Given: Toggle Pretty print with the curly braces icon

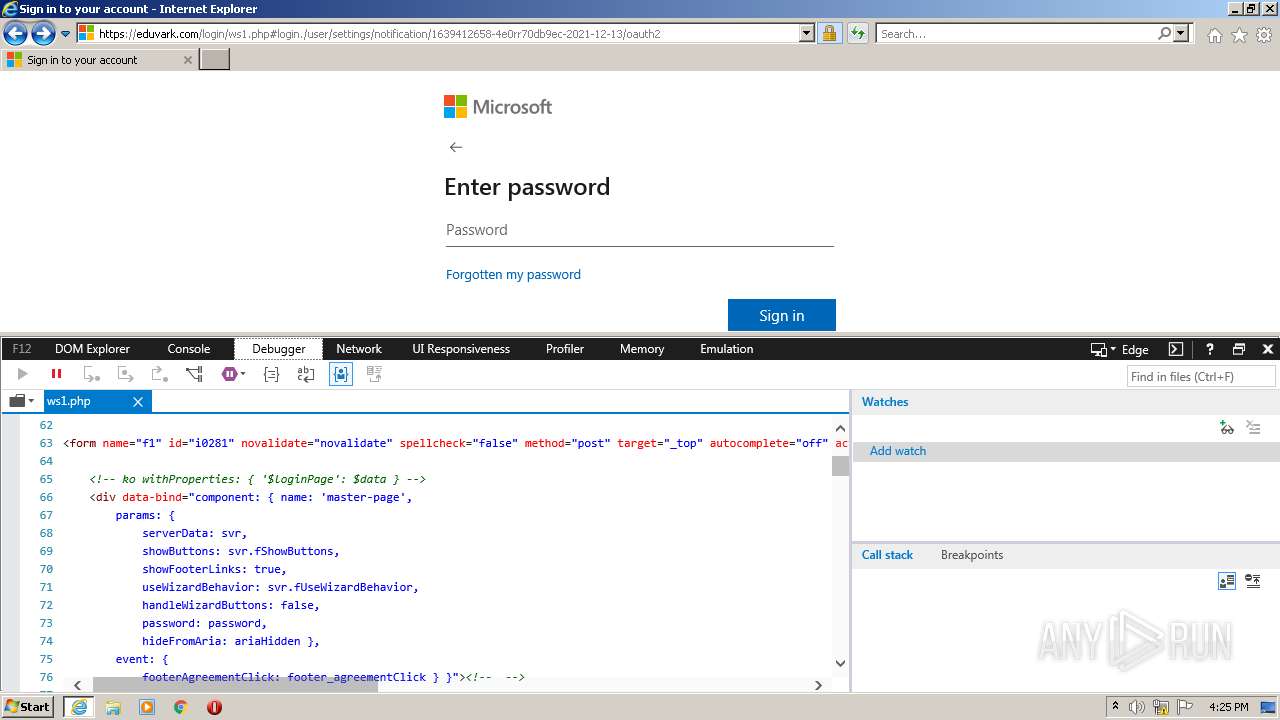Looking at the screenshot, I should coord(271,374).
